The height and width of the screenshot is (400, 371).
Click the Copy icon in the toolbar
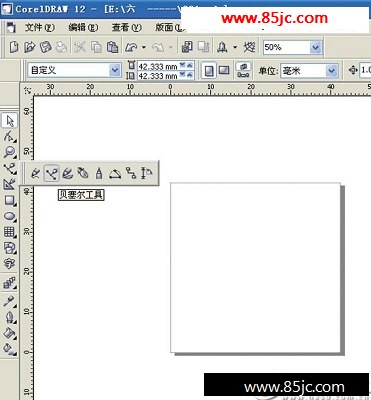[x=96, y=47]
